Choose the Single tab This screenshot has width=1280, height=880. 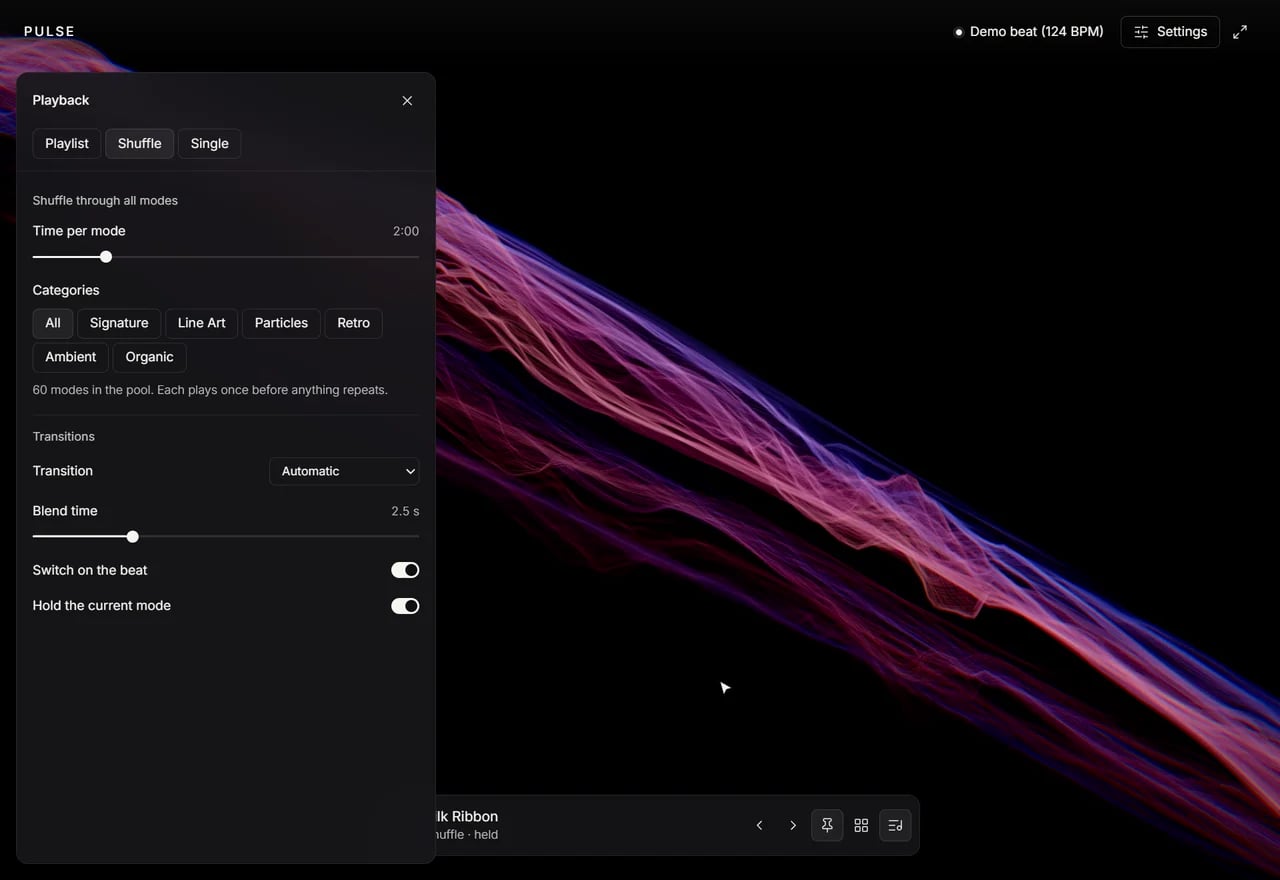(x=210, y=144)
